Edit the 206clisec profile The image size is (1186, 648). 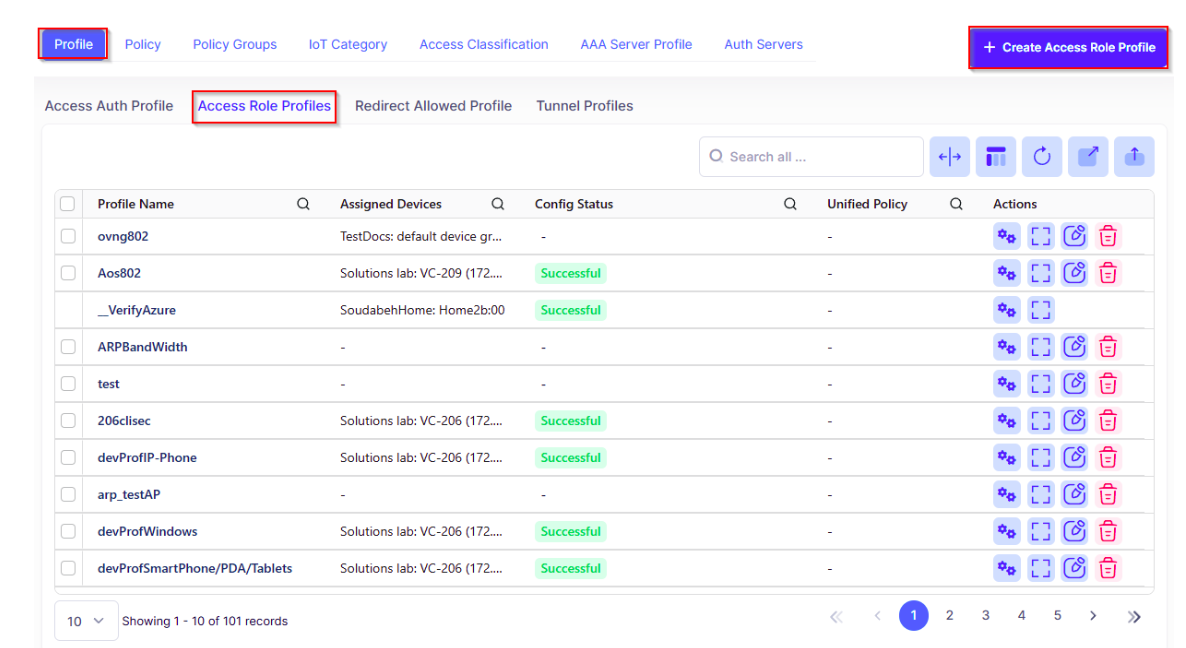pos(1074,420)
